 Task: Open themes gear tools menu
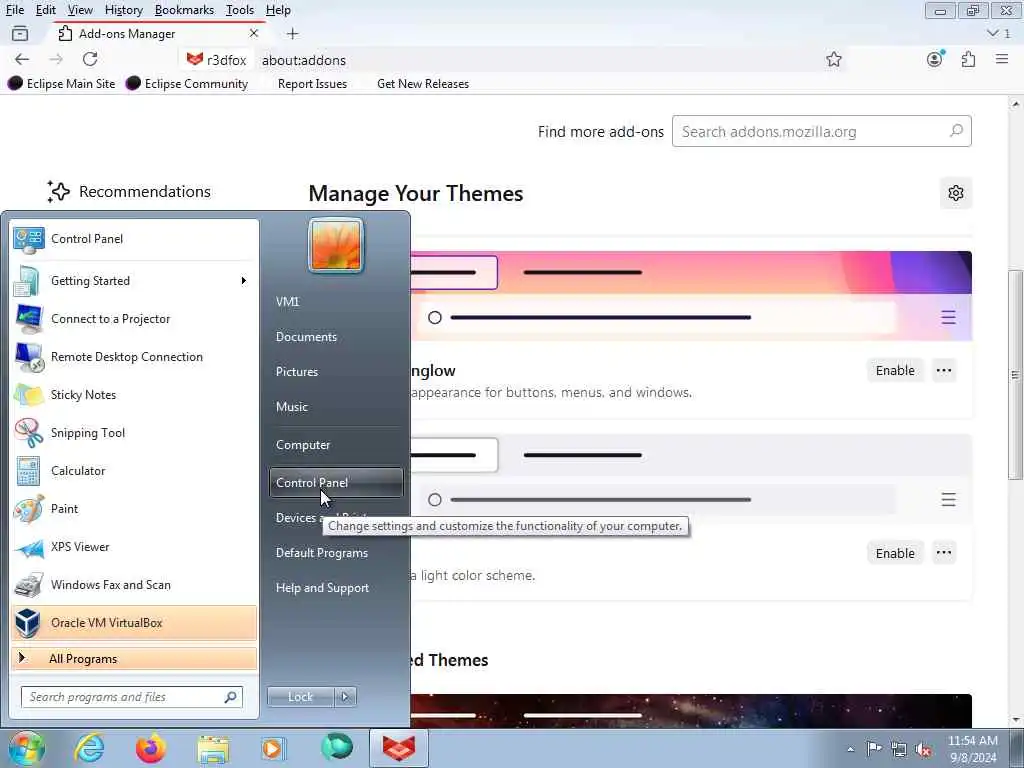tap(956, 193)
